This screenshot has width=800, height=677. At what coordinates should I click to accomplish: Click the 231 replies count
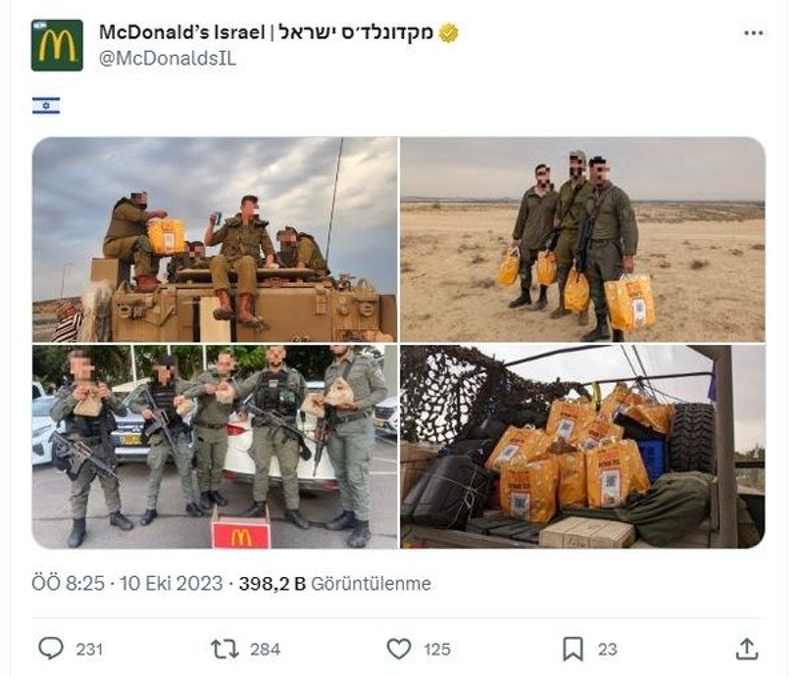89,649
